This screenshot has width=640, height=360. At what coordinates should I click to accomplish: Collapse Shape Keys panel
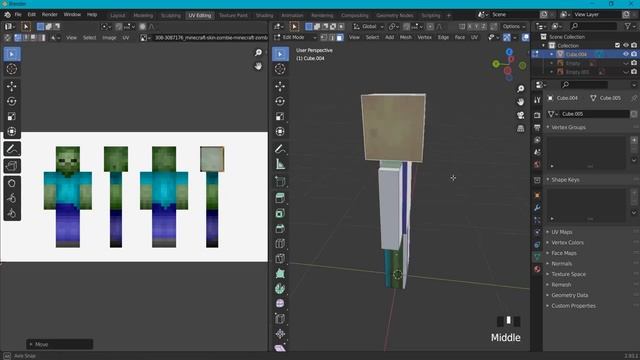tap(565, 180)
